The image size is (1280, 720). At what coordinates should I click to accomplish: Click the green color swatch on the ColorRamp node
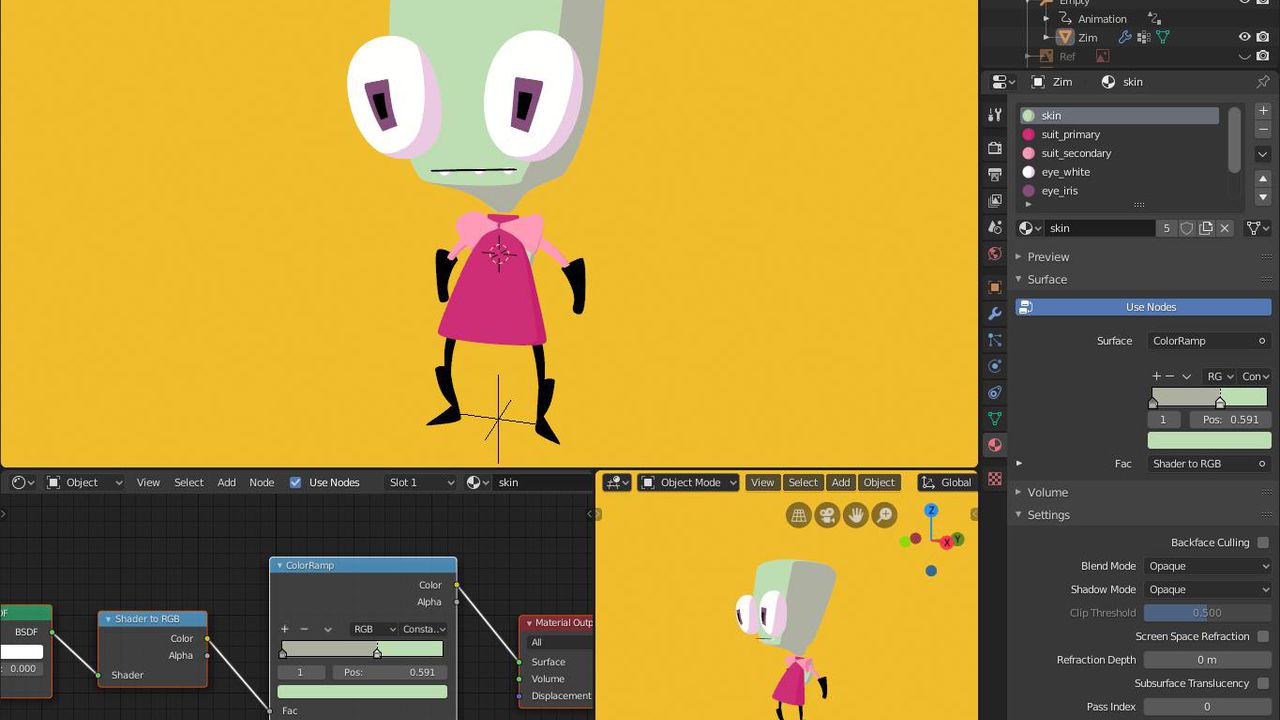(361, 691)
